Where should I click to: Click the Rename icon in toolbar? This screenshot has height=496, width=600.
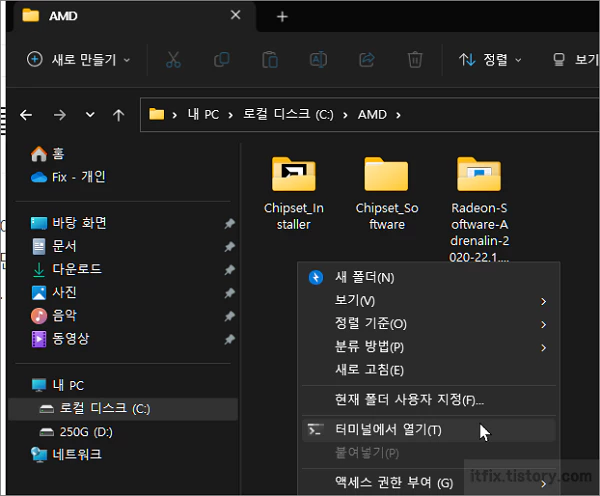click(318, 60)
